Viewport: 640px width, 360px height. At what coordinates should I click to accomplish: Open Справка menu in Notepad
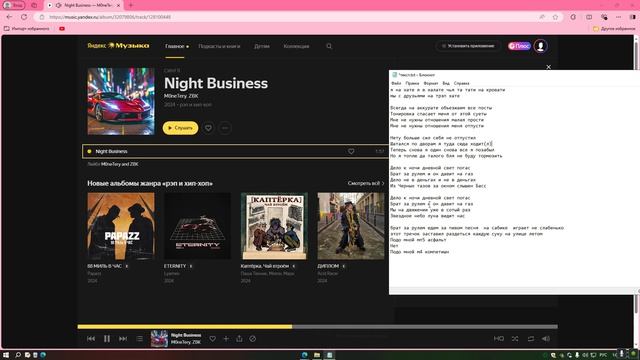coord(462,83)
